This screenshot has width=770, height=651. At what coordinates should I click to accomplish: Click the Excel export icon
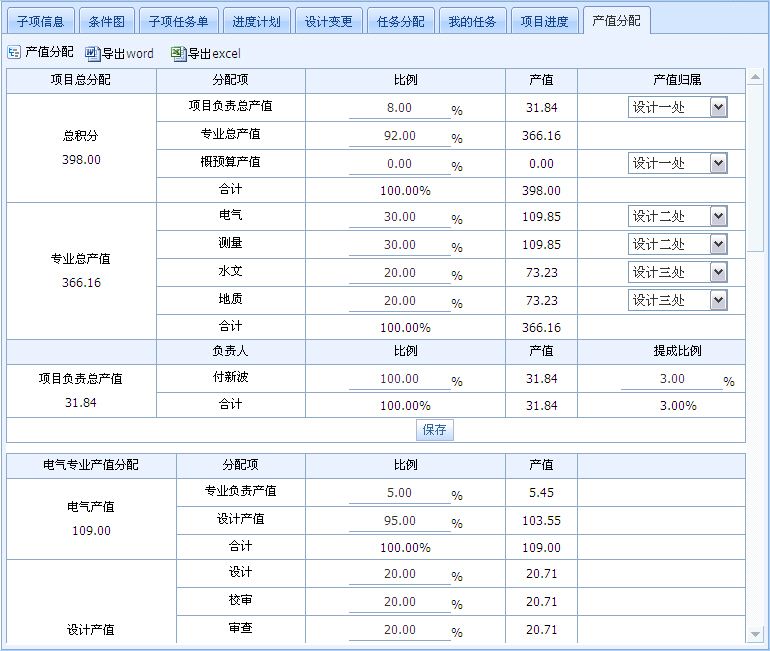point(178,53)
